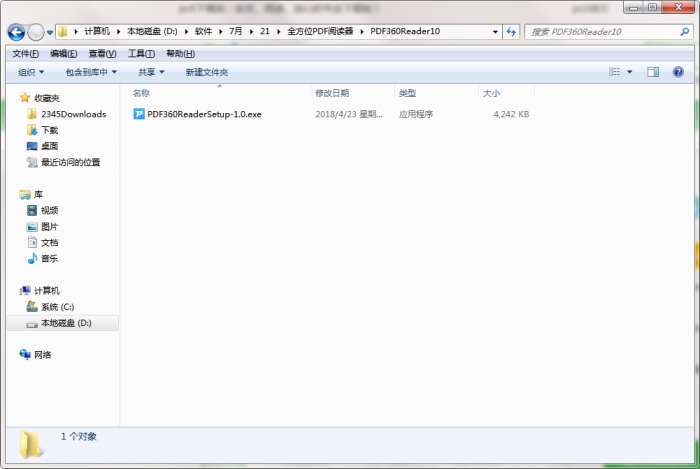Open the 查看(V) menu
This screenshot has width=700, height=469.
(102, 54)
